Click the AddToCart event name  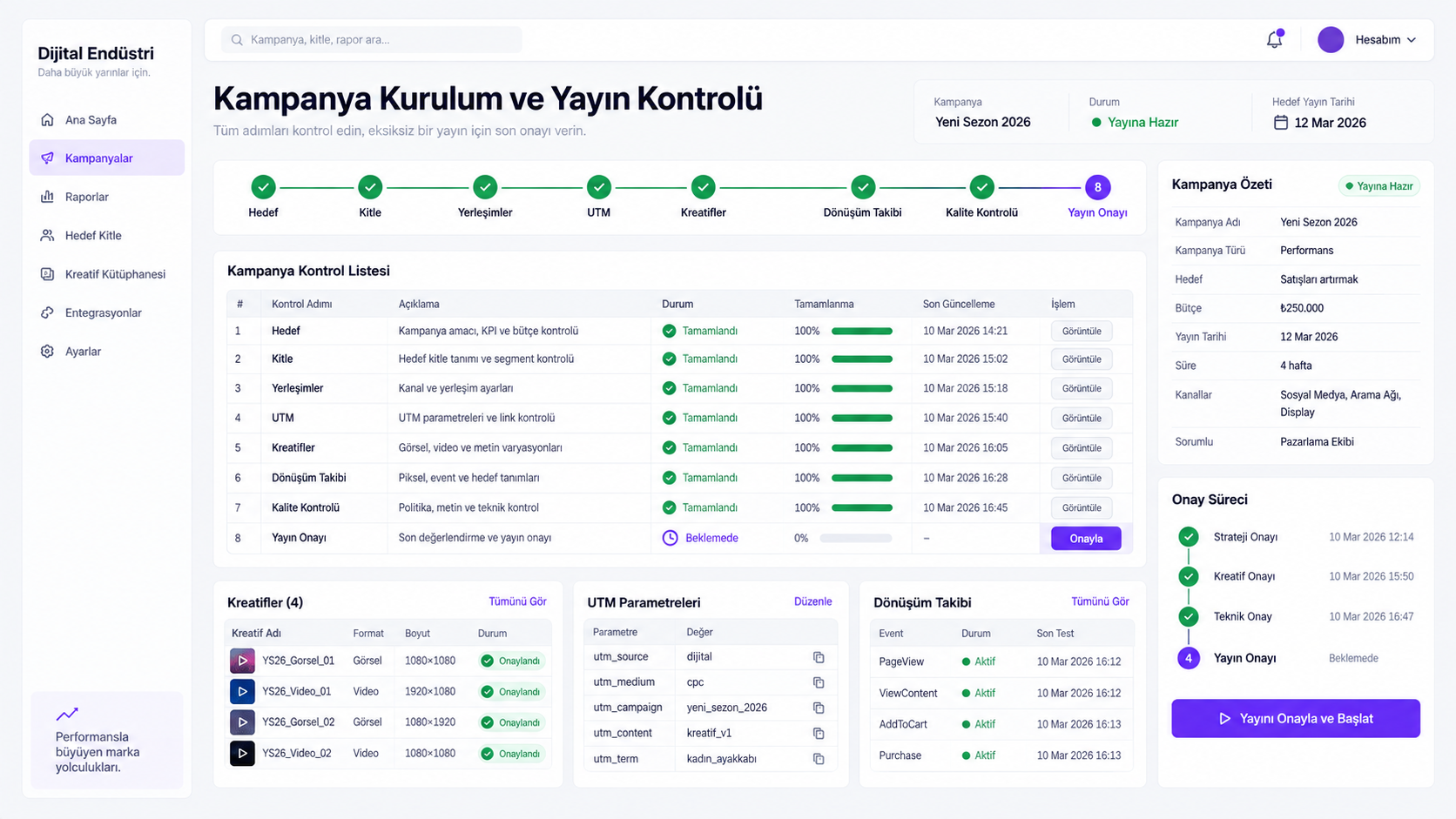click(x=903, y=724)
